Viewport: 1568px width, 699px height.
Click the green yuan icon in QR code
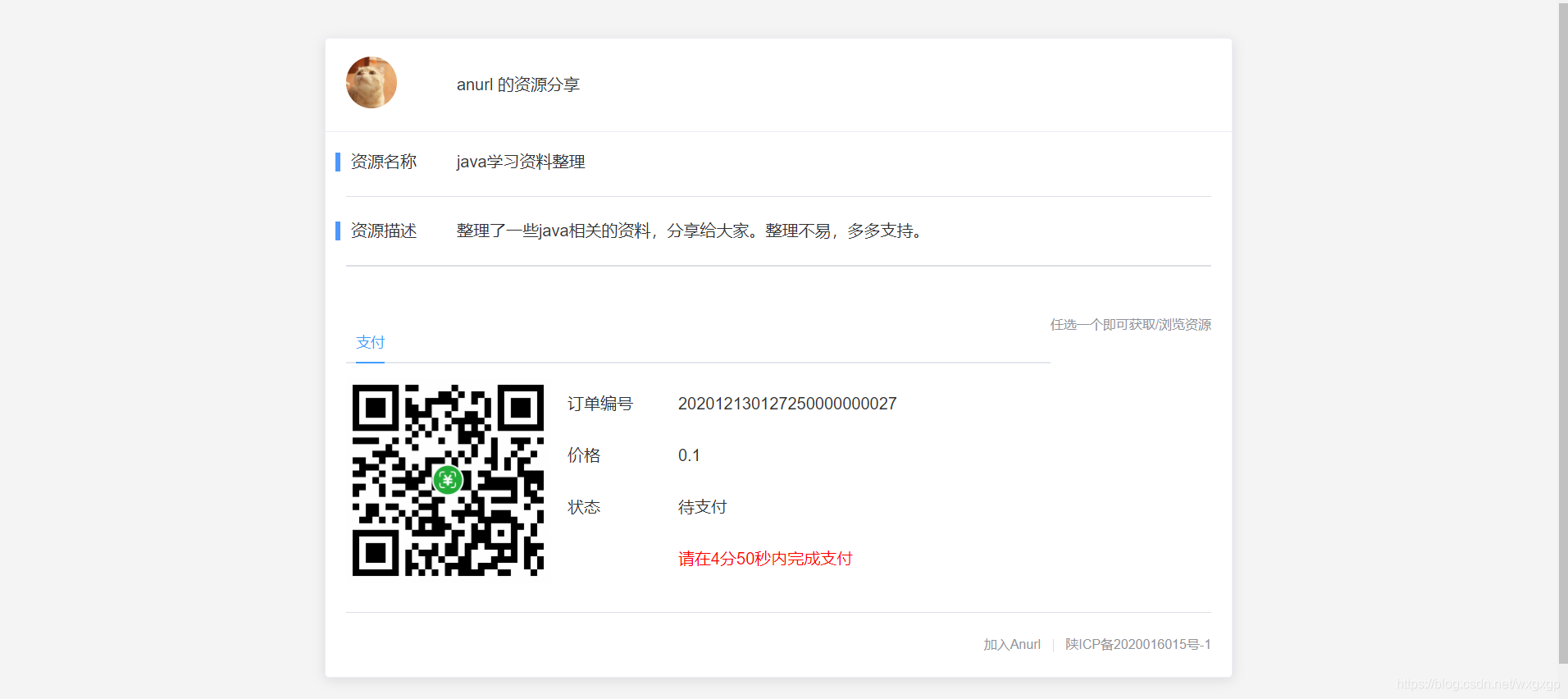(448, 480)
